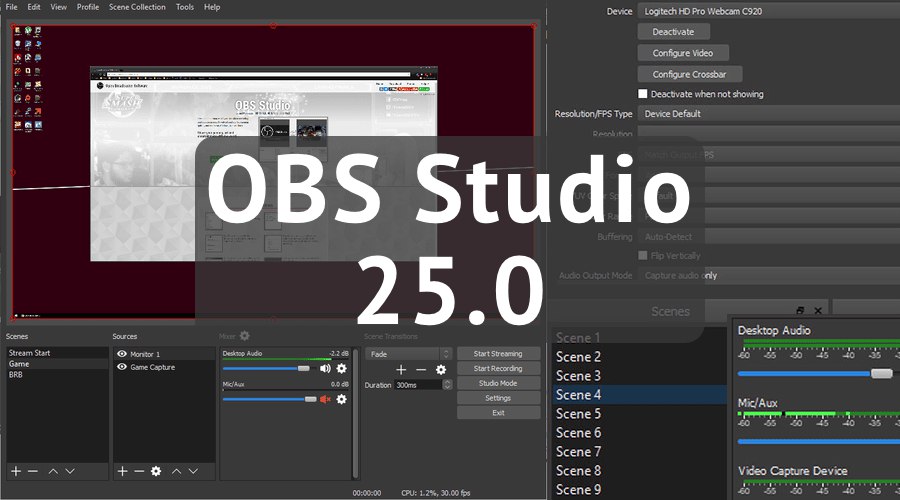Open the Help menu

pos(212,7)
